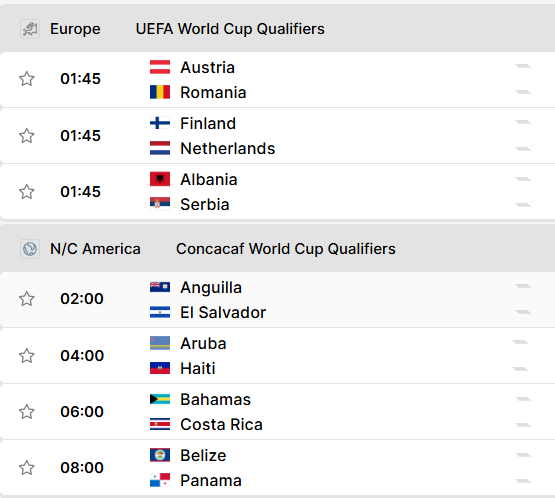Click the N/C America globe icon
This screenshot has width=555, height=498.
30,249
